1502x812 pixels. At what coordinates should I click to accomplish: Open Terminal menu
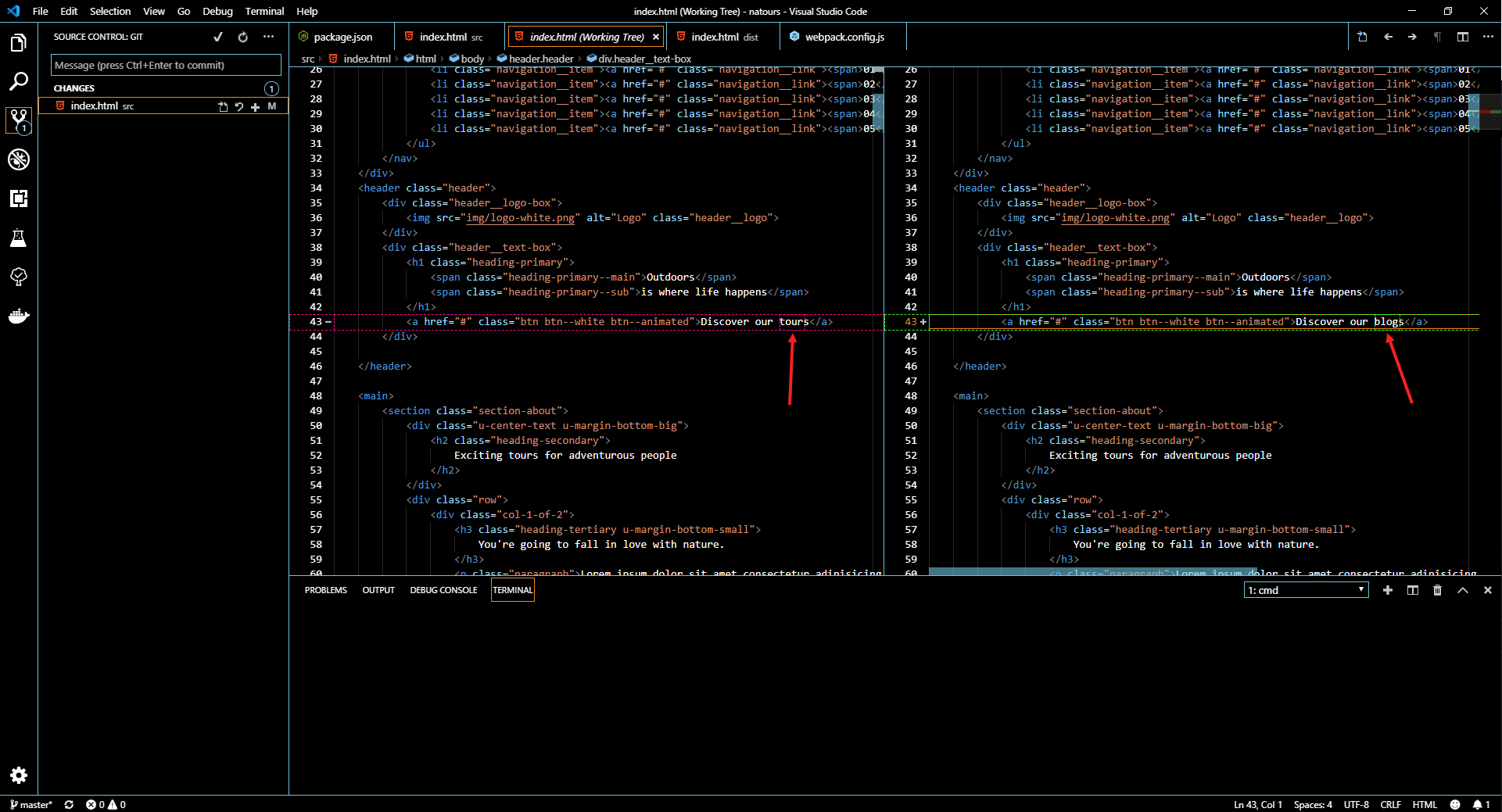point(264,11)
